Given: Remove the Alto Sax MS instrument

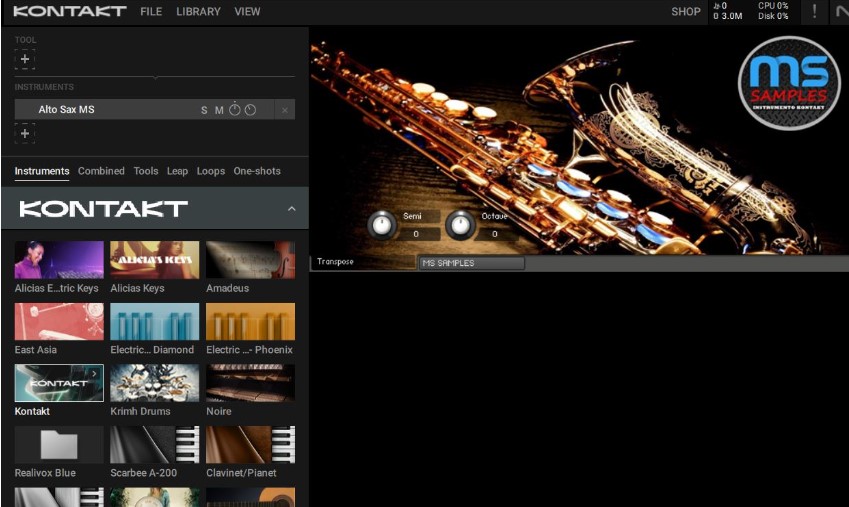Looking at the screenshot, I should point(285,110).
